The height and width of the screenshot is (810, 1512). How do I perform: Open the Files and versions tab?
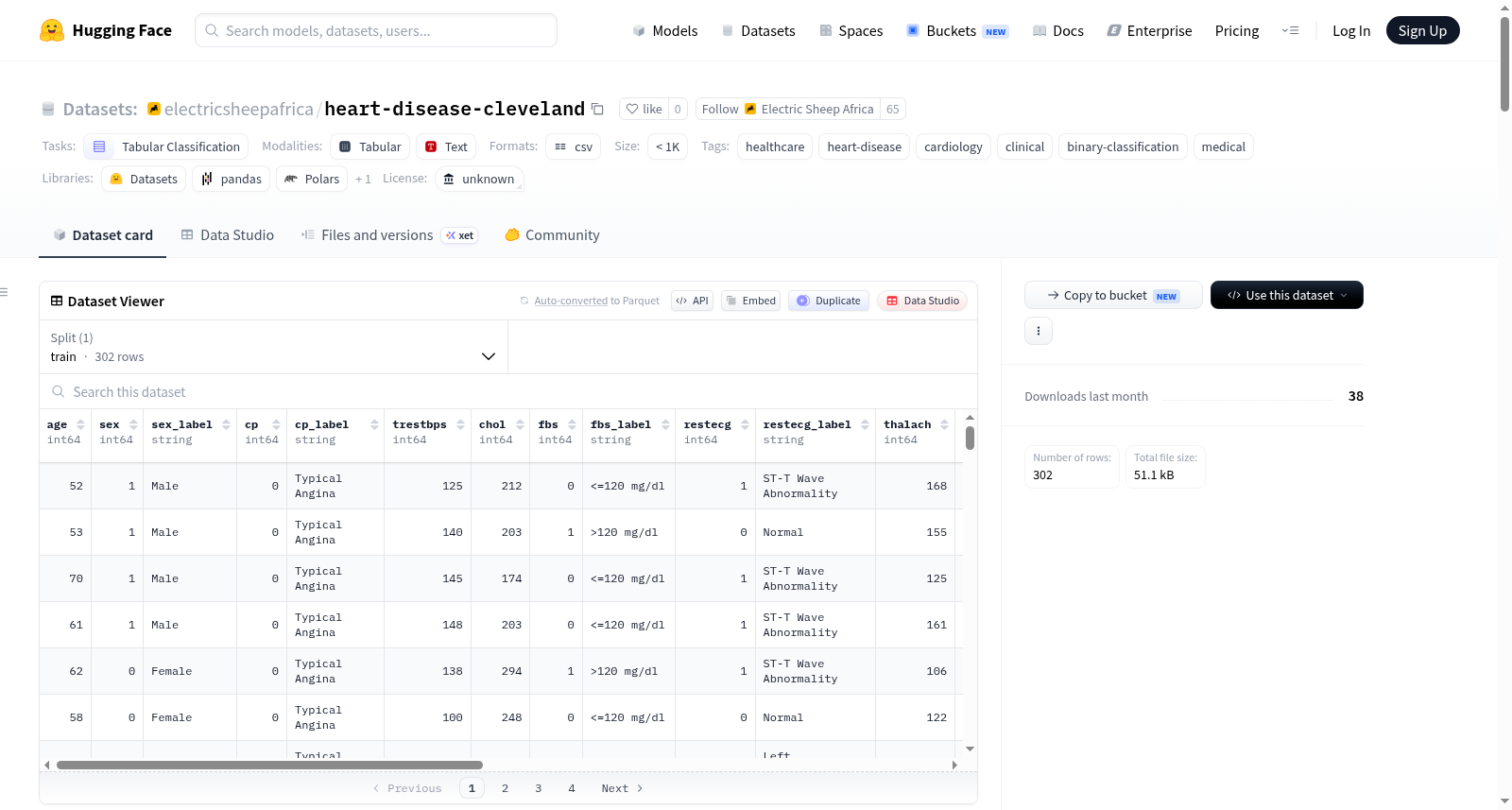[x=389, y=234]
